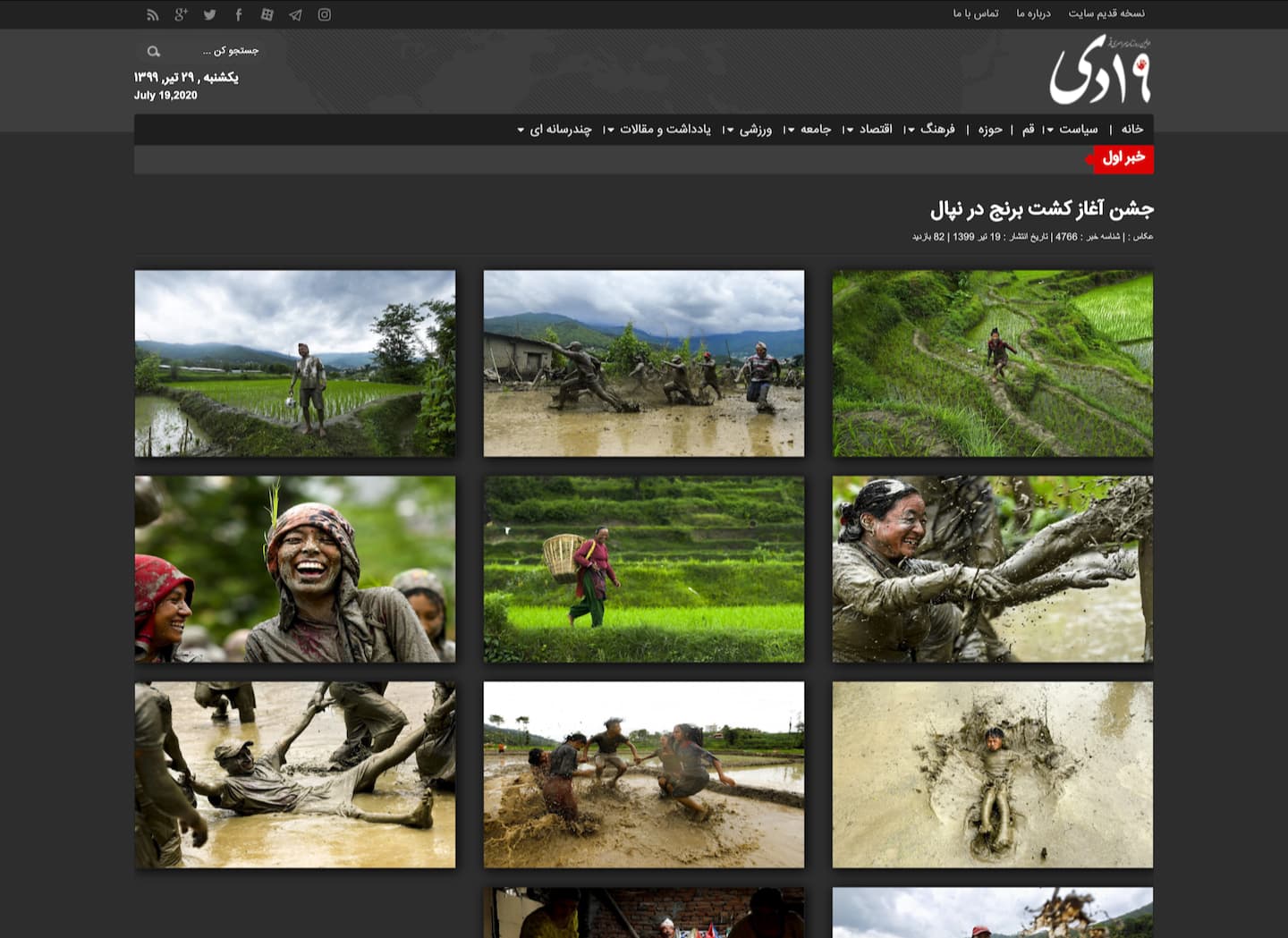Open the Twitter icon link
This screenshot has width=1288, height=938.
210,14
